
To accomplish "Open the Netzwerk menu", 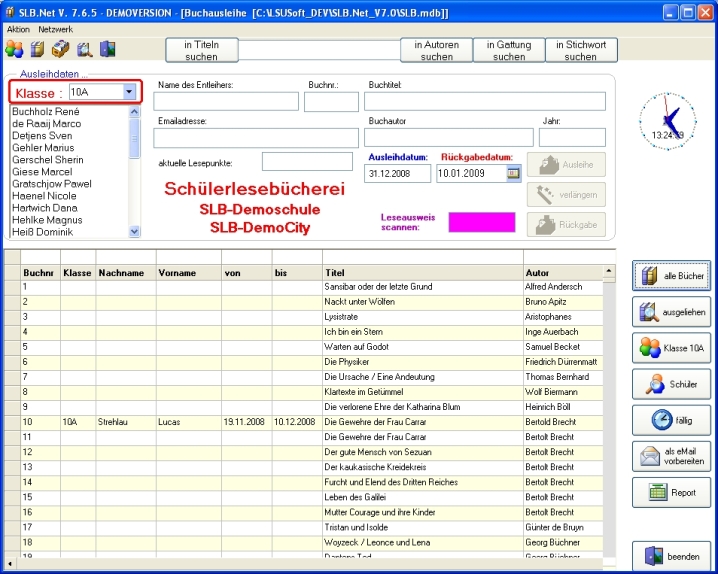I will pyautogui.click(x=56, y=30).
